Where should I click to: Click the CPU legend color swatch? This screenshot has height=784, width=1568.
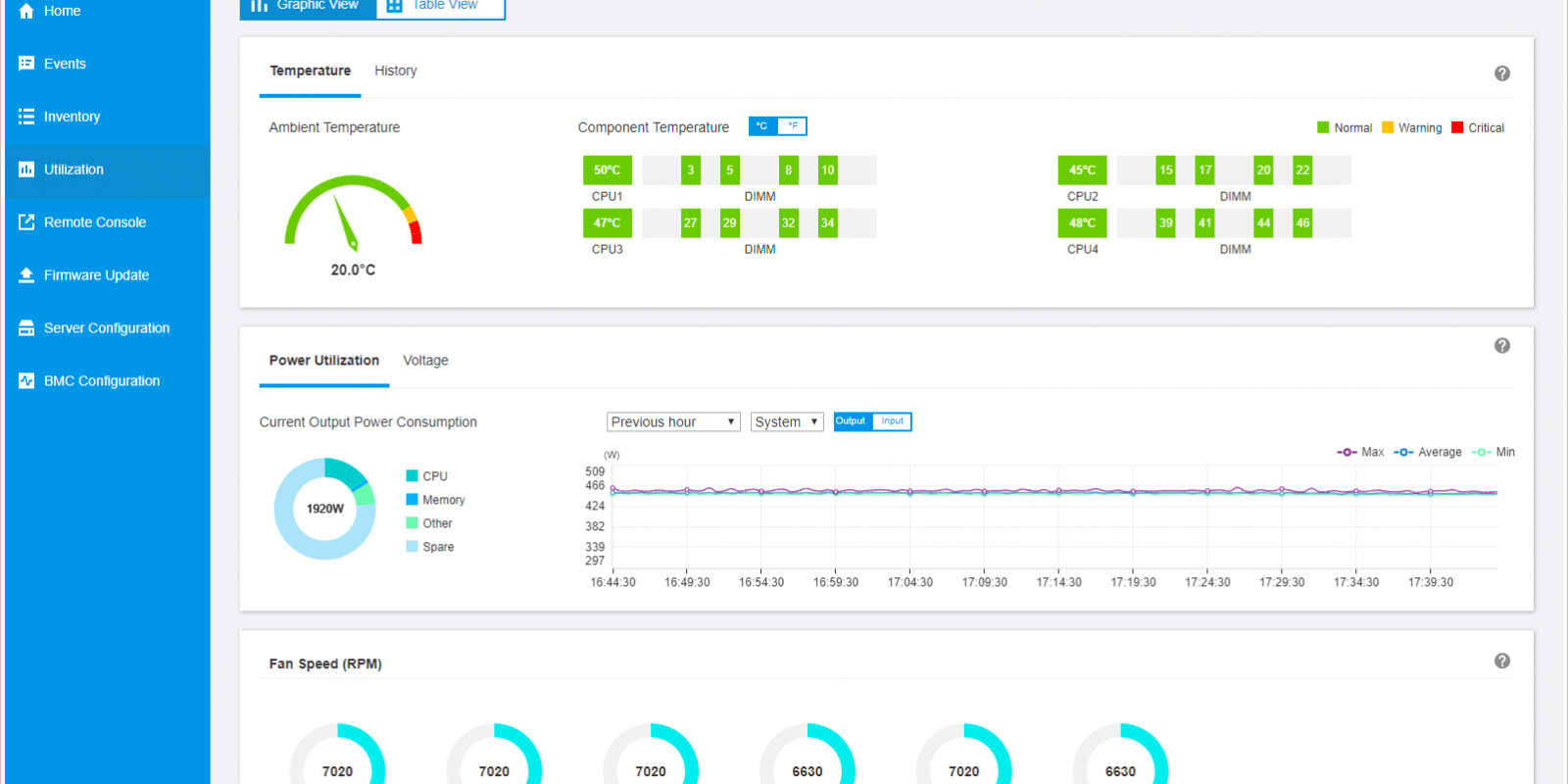[x=413, y=476]
